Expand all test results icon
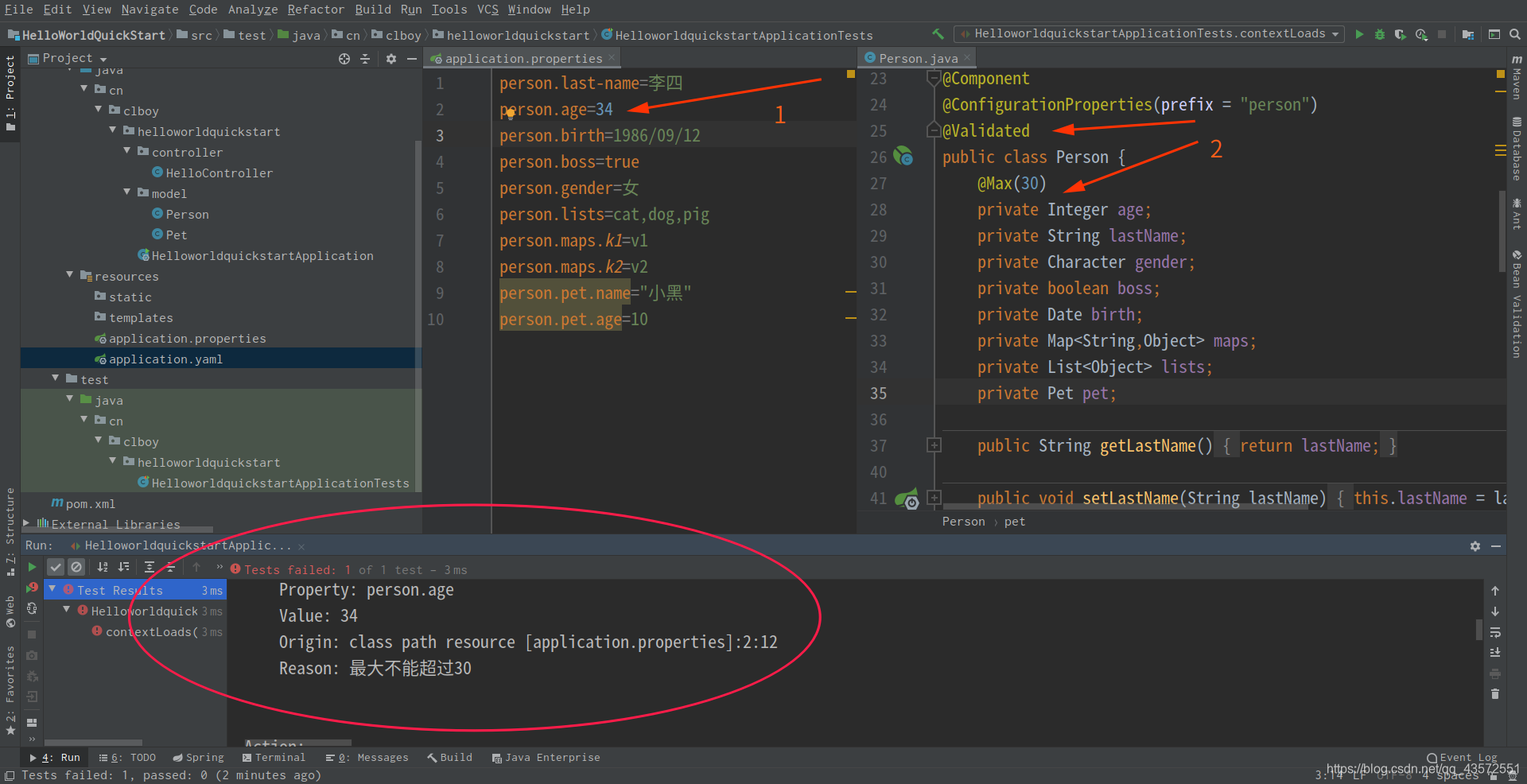 (149, 567)
